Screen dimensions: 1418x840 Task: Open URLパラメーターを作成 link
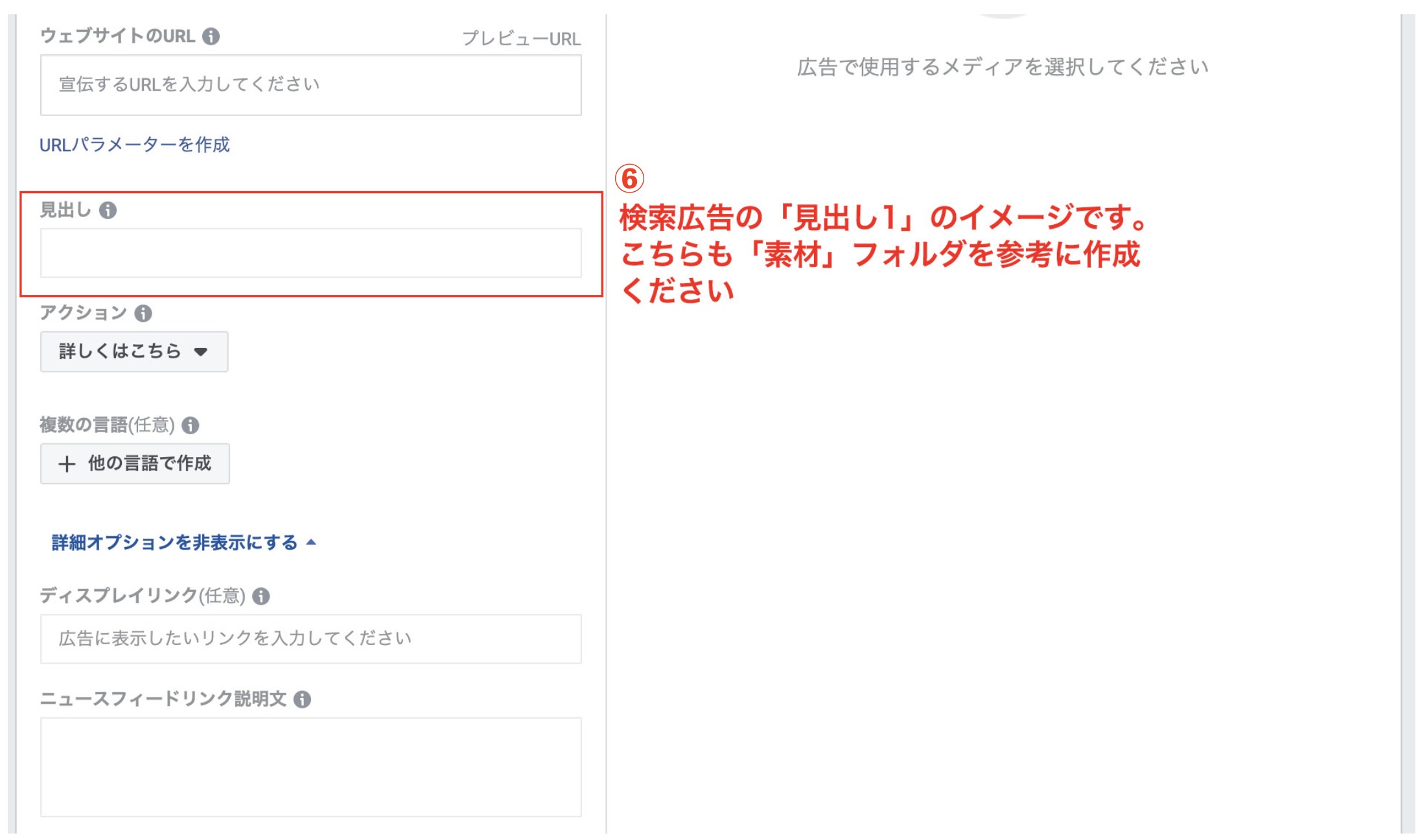pos(135,145)
